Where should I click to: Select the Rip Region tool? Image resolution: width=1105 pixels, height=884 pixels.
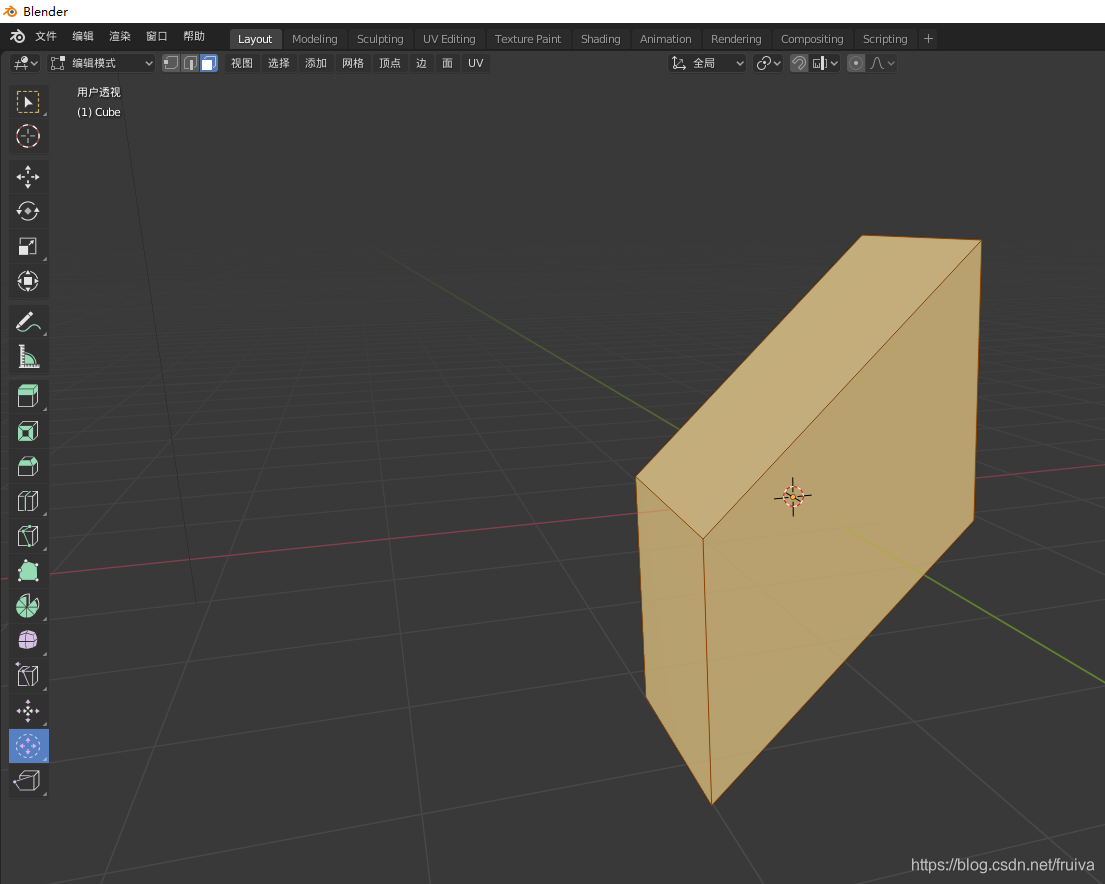28,780
